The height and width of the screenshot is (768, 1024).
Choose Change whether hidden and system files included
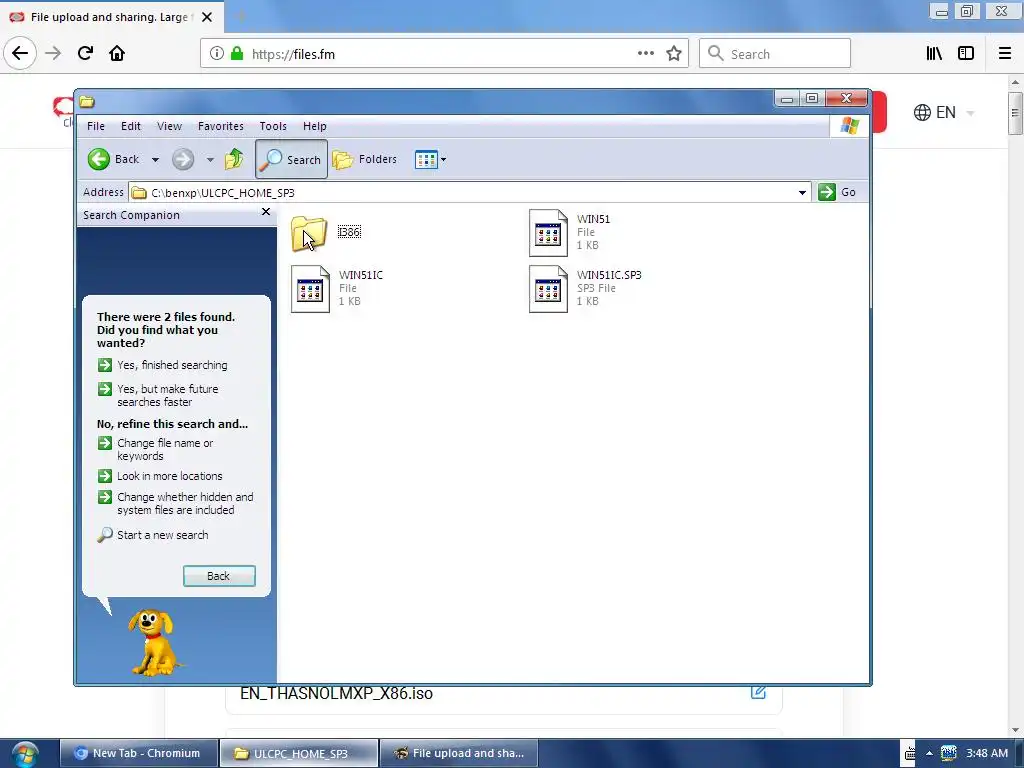[176, 504]
